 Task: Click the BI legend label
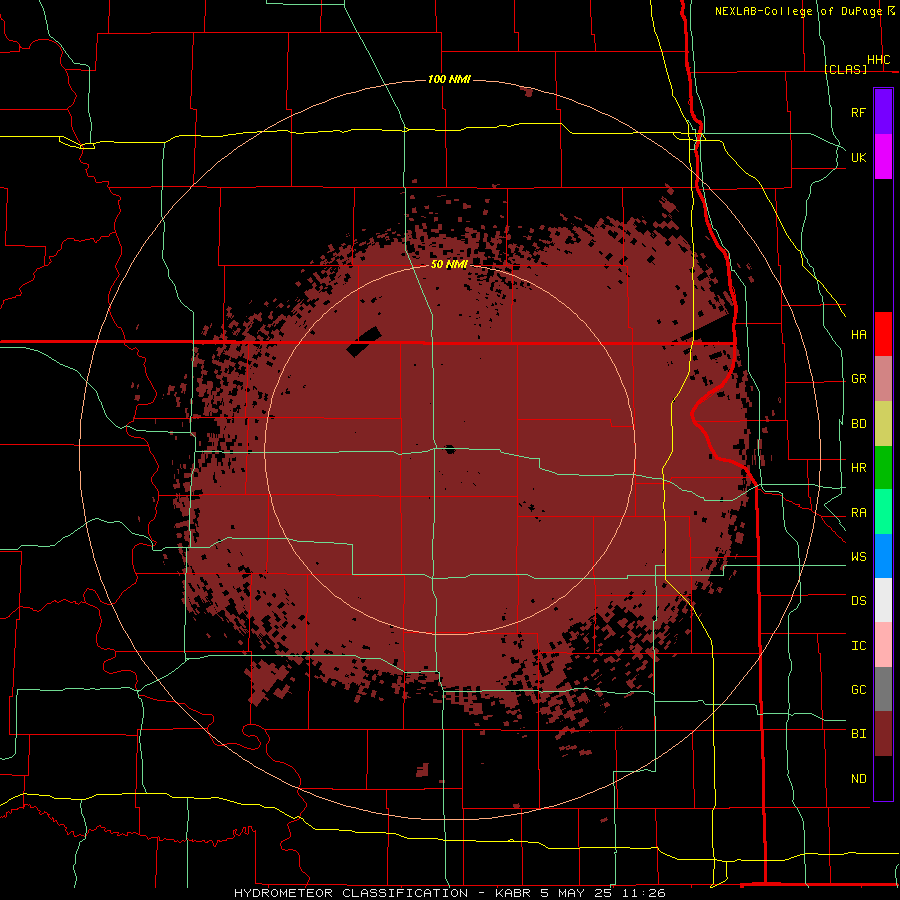click(858, 734)
